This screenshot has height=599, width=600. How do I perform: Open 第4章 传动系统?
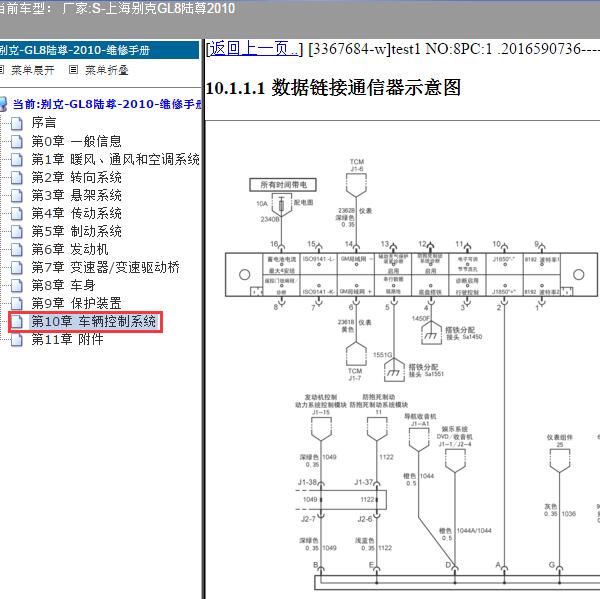point(77,213)
